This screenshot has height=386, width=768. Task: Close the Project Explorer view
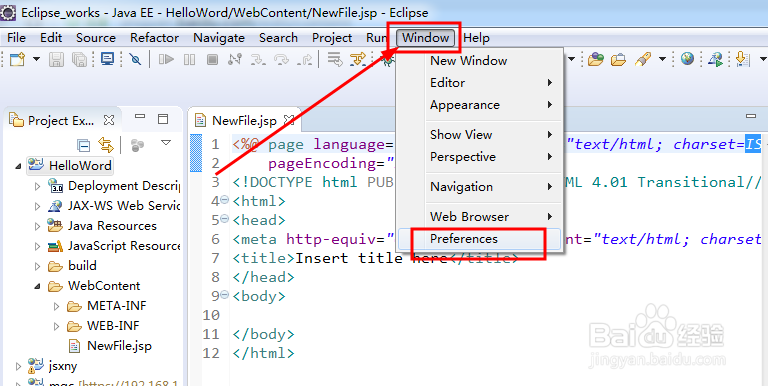(109, 120)
